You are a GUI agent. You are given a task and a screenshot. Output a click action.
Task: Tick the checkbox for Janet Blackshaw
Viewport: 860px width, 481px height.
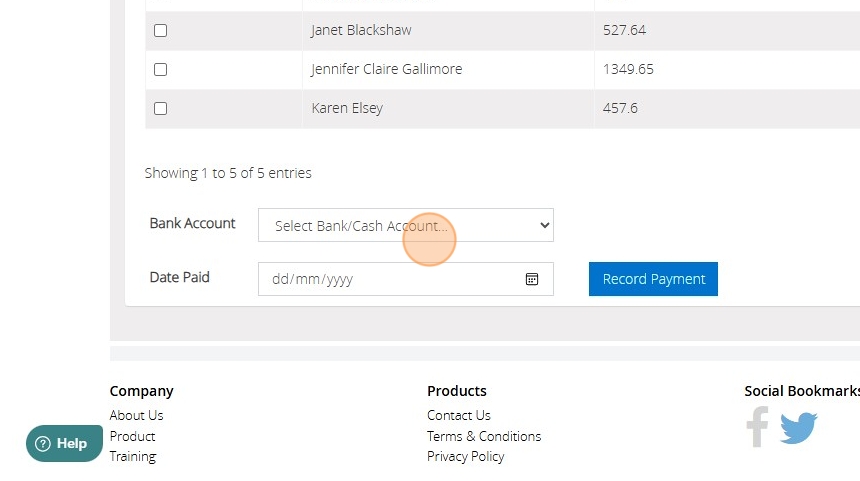pyautogui.click(x=160, y=31)
